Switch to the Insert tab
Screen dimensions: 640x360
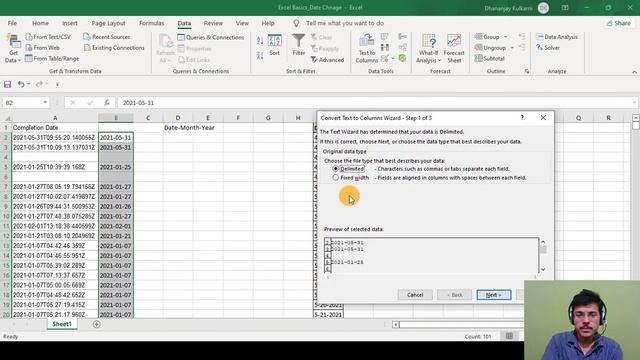click(x=70, y=23)
